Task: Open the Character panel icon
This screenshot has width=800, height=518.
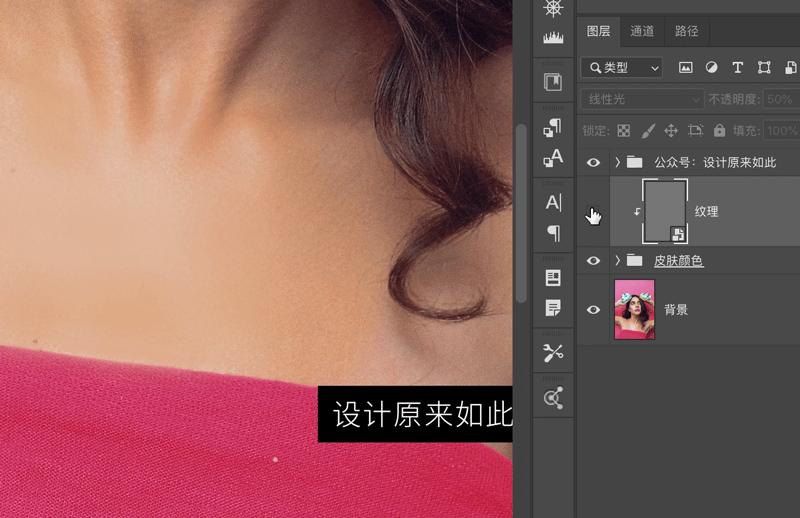Action: pos(553,202)
